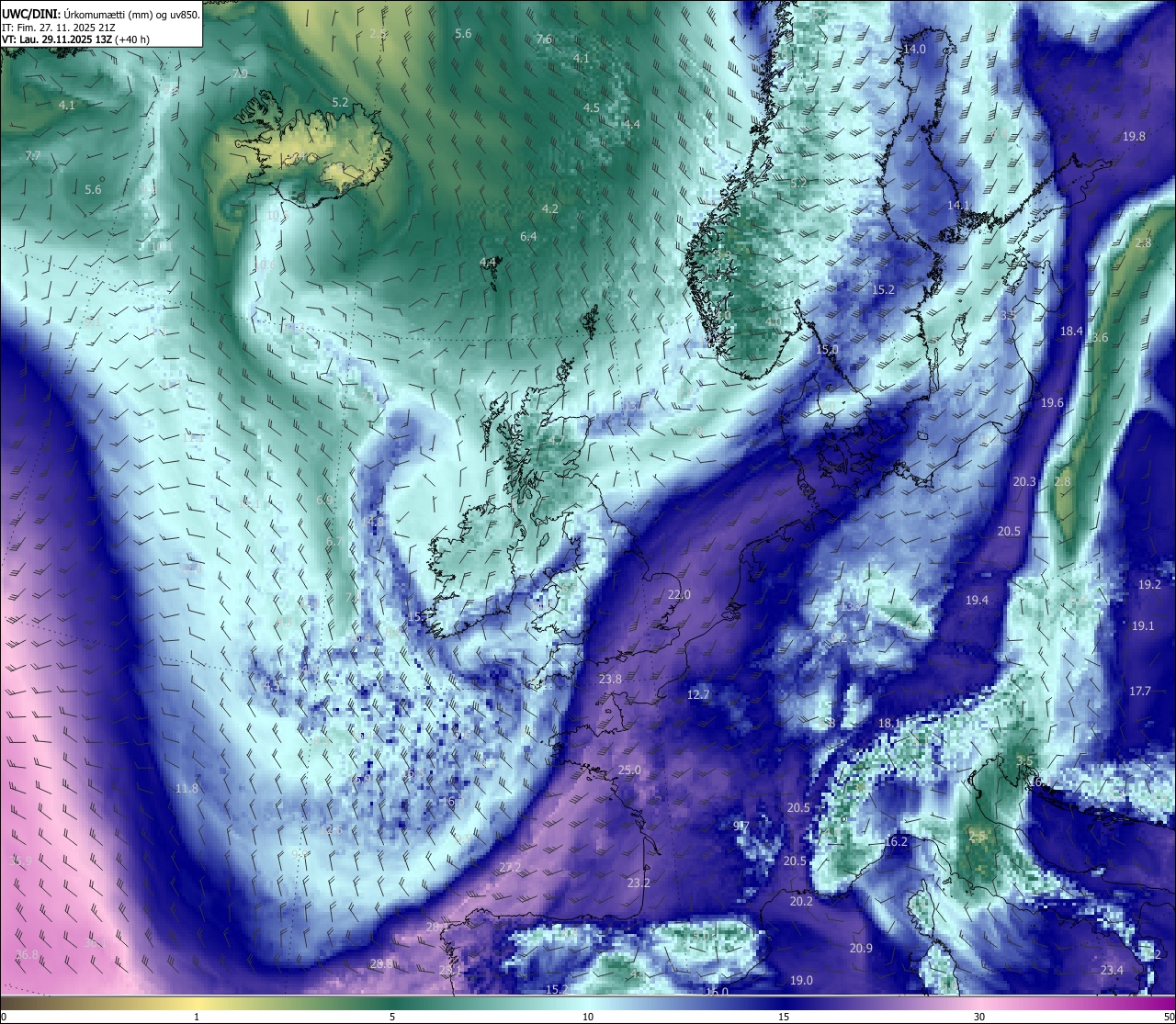
Task: Click the map value '18.1'
Action: click(x=889, y=723)
